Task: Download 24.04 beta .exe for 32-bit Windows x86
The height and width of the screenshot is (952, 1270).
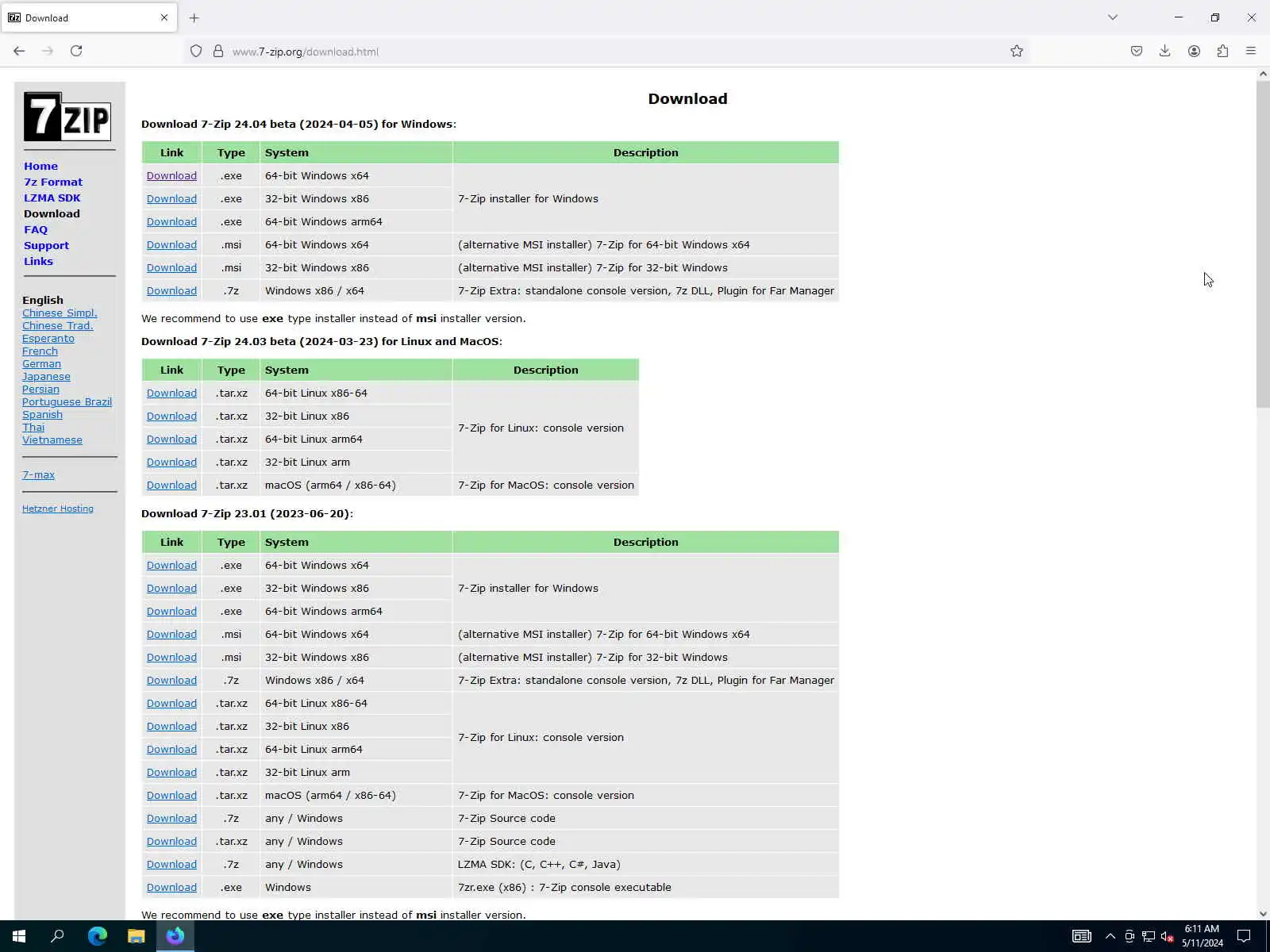Action: (x=171, y=198)
